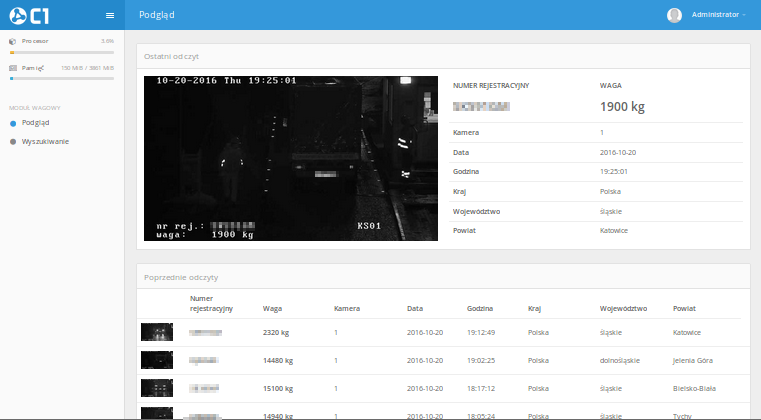761x420 pixels.
Task: Click the Procesor cube icon
Action: [x=13, y=41]
